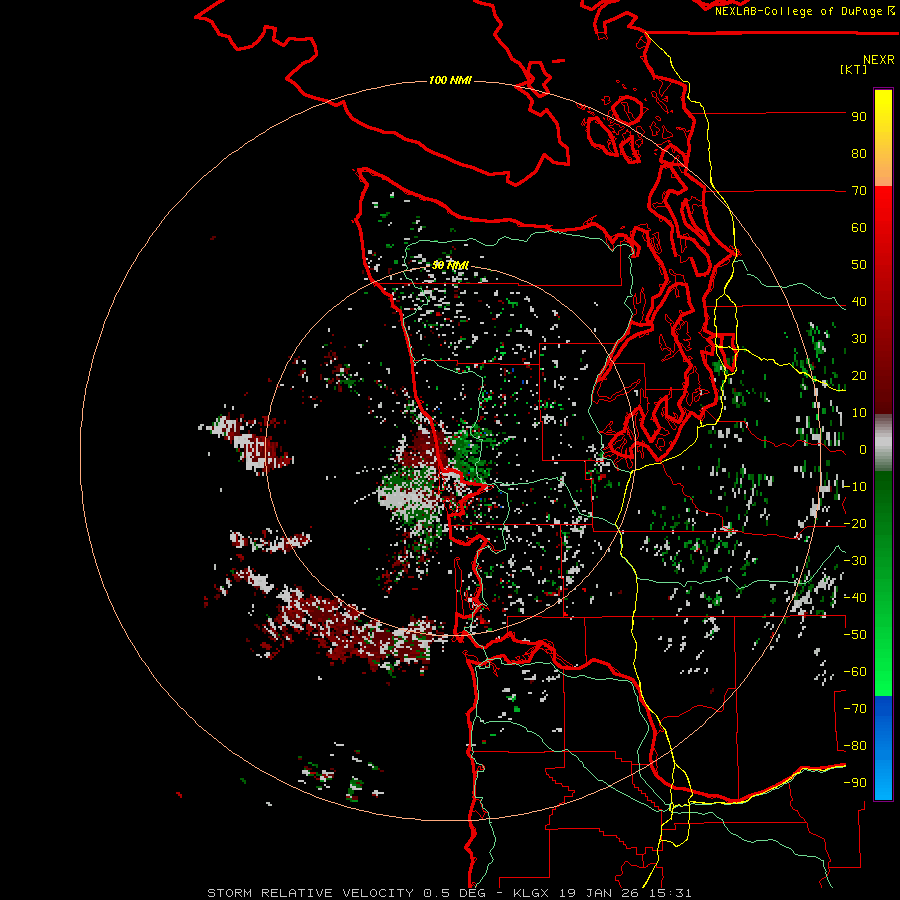
Task: Click the positive 80 scale label
Action: 859,154
